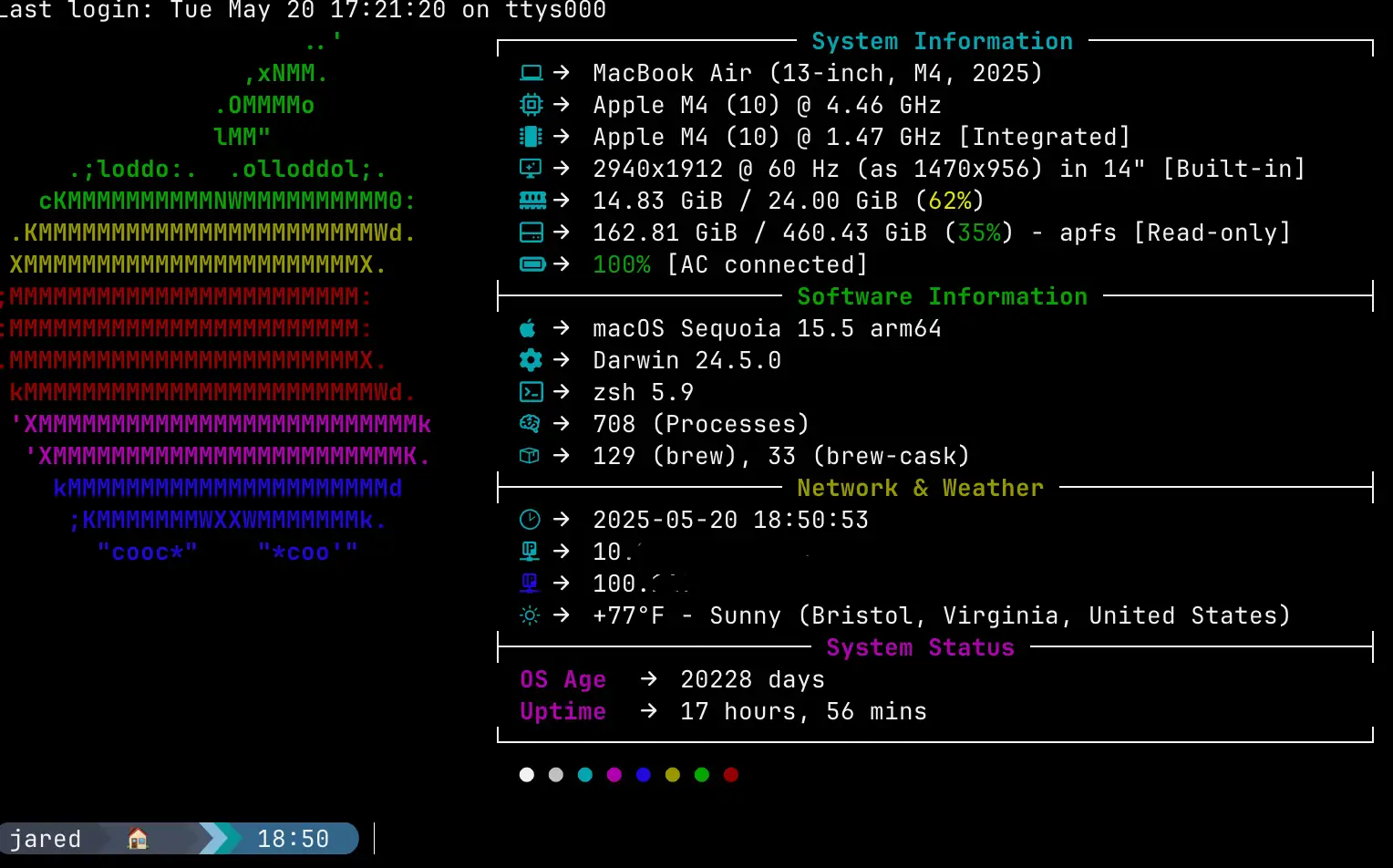
Task: Click the gear icon beside Darwin 24.5.0
Action: (531, 360)
